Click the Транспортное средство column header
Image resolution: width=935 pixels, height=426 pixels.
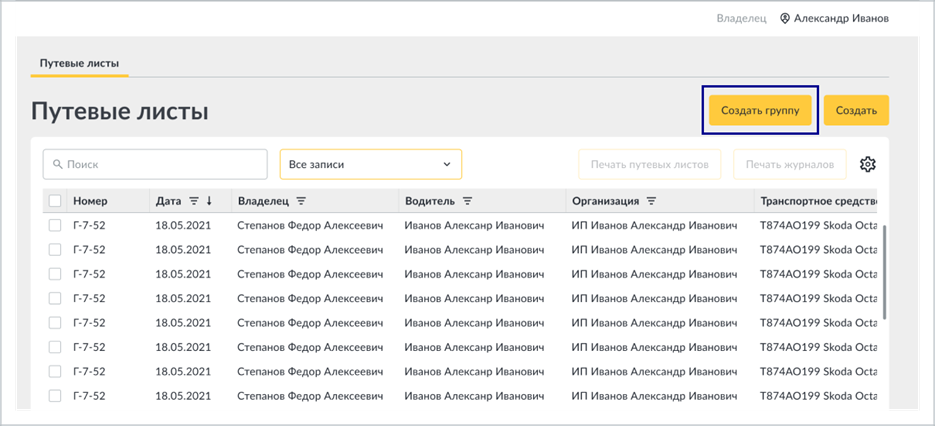[818, 201]
